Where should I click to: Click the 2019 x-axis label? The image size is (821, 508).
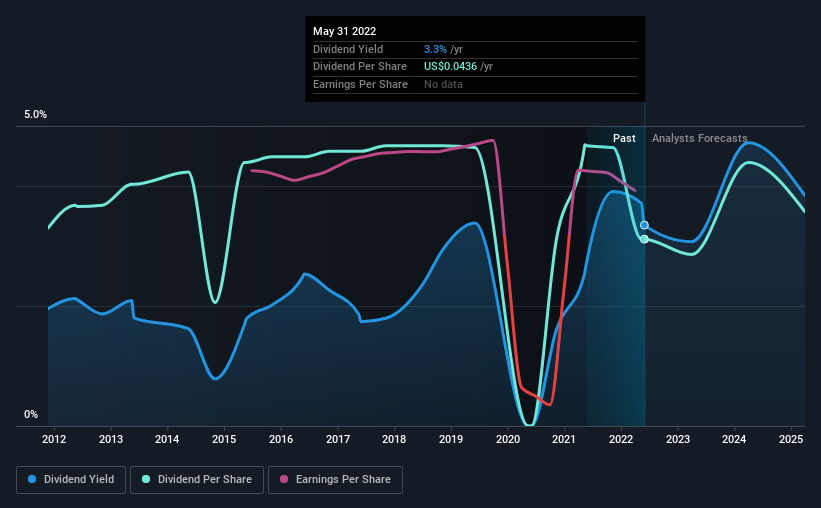[451, 439]
